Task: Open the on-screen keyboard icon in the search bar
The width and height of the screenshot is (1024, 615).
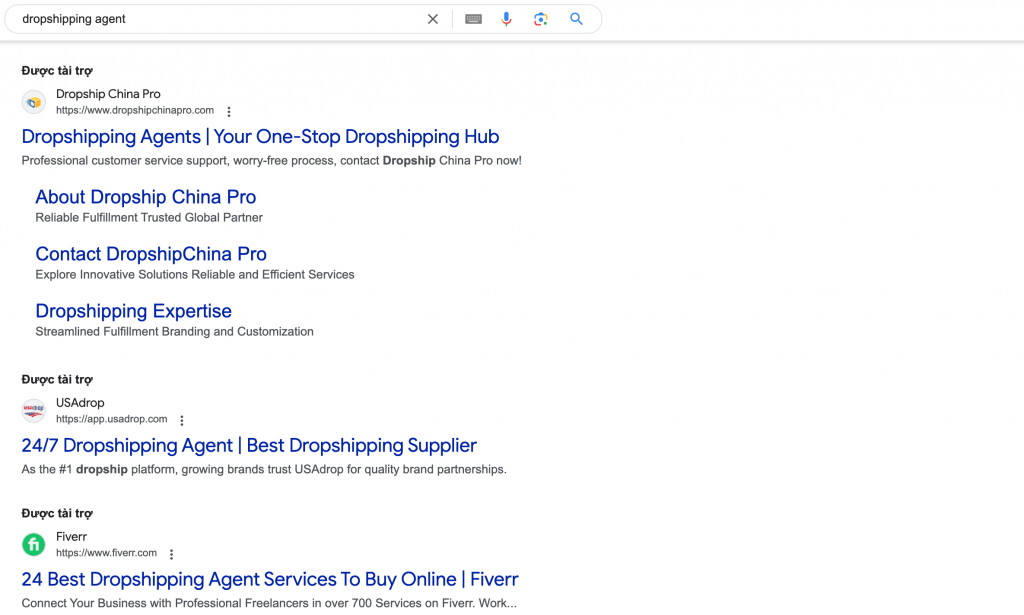Action: (x=472, y=18)
